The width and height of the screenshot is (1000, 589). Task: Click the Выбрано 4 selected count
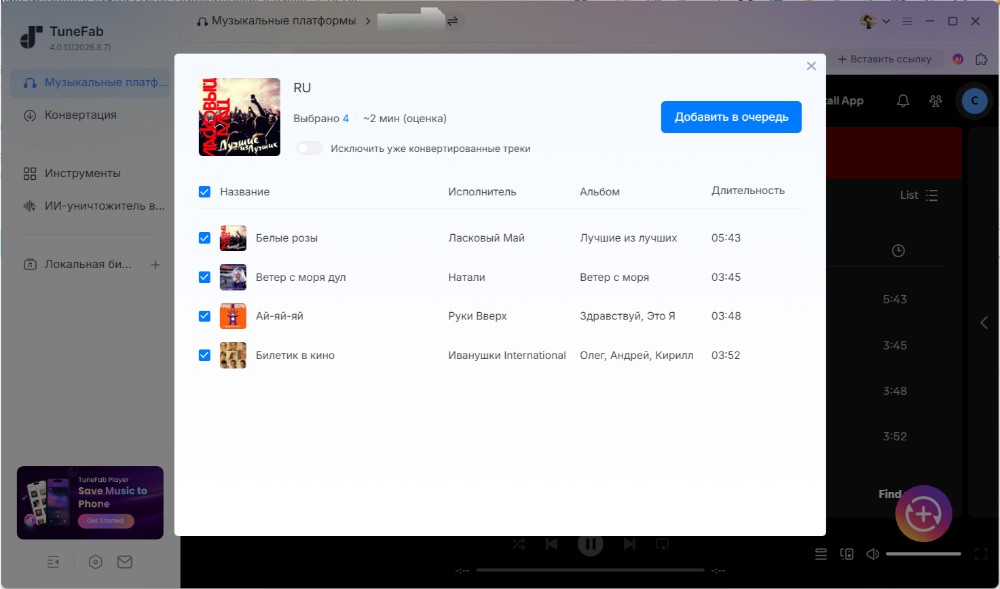(x=321, y=119)
